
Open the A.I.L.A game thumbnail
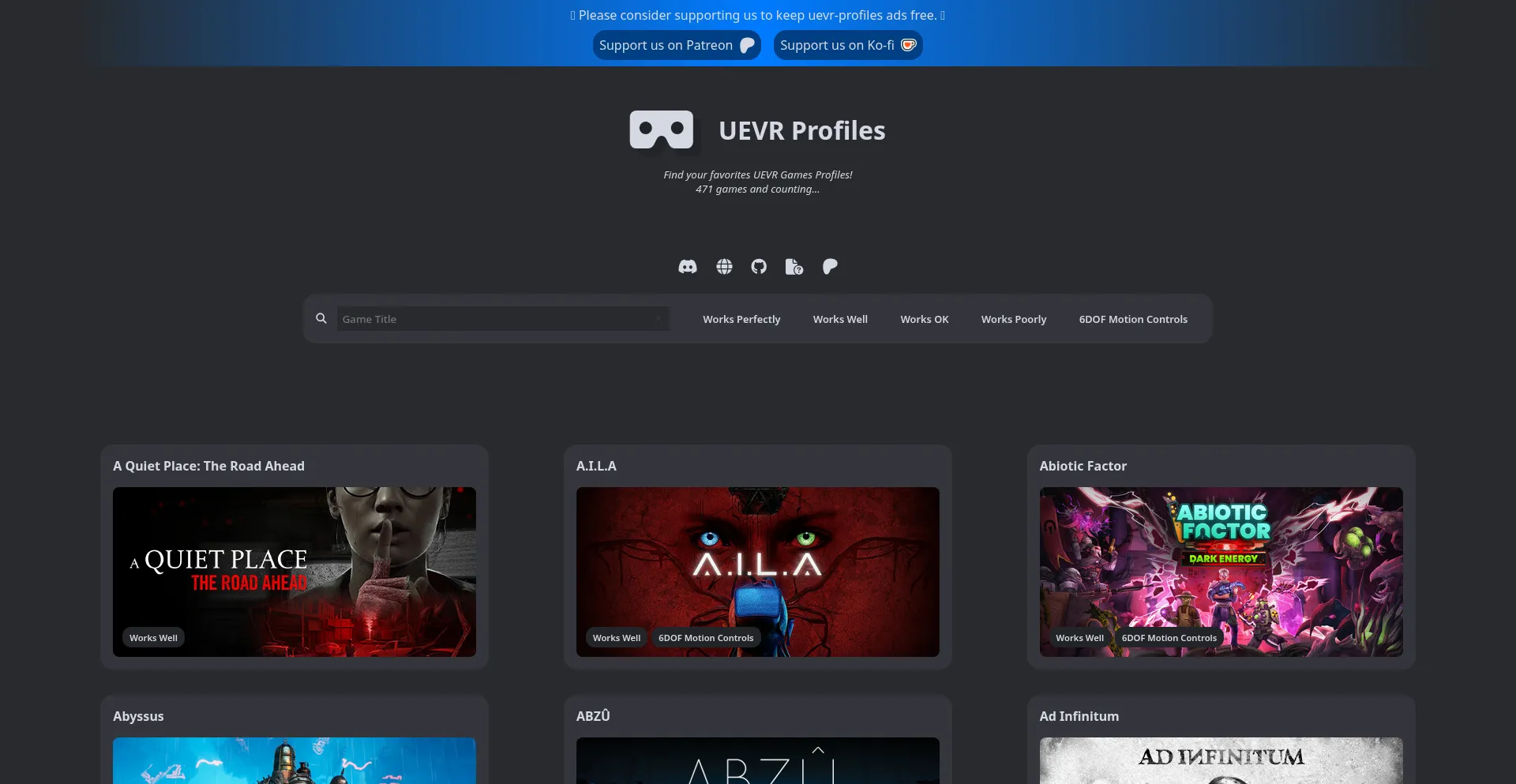click(x=758, y=572)
